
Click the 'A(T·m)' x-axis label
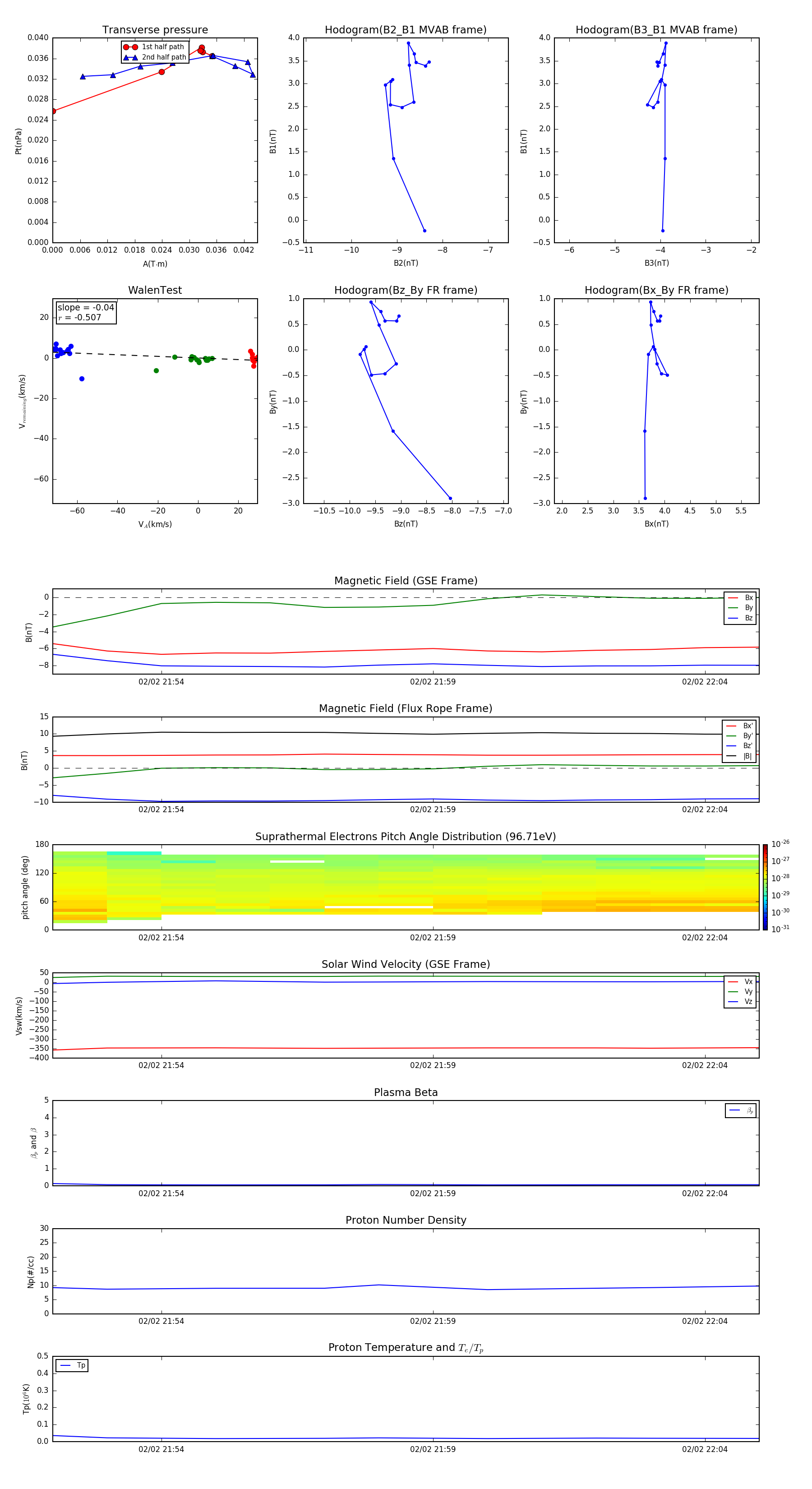coord(155,264)
